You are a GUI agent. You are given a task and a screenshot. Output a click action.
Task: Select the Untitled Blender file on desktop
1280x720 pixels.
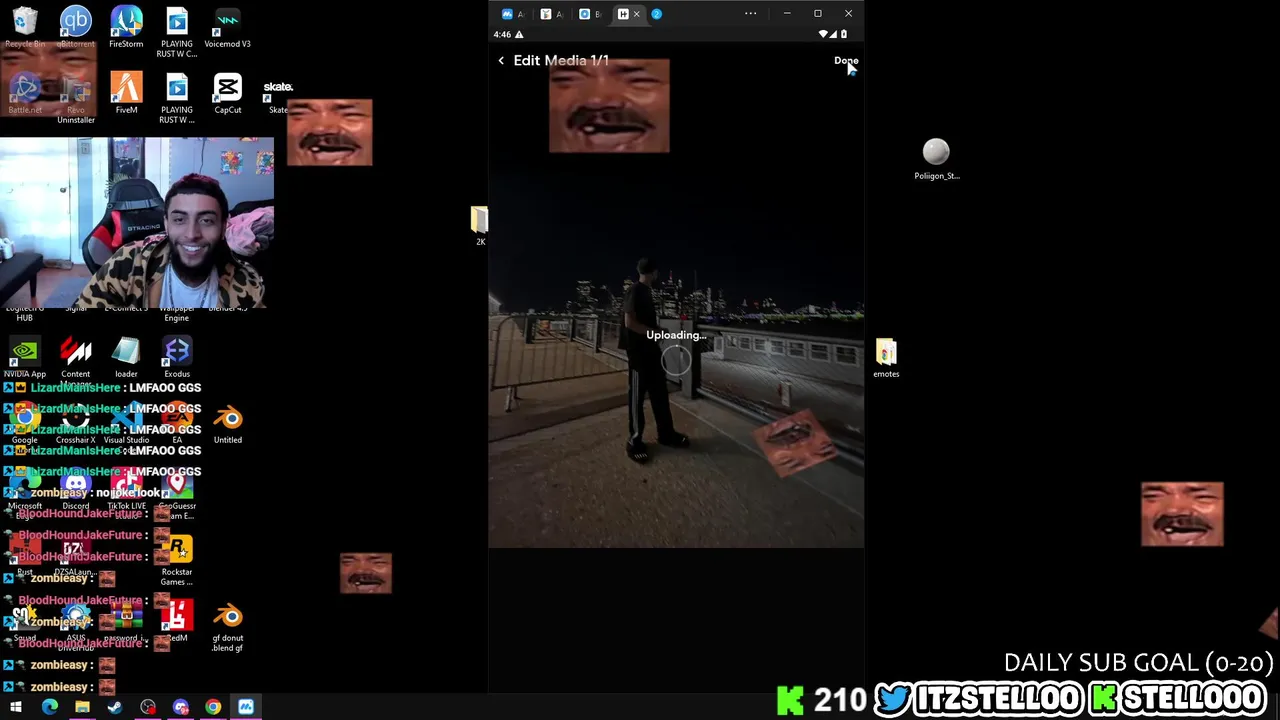(x=228, y=424)
